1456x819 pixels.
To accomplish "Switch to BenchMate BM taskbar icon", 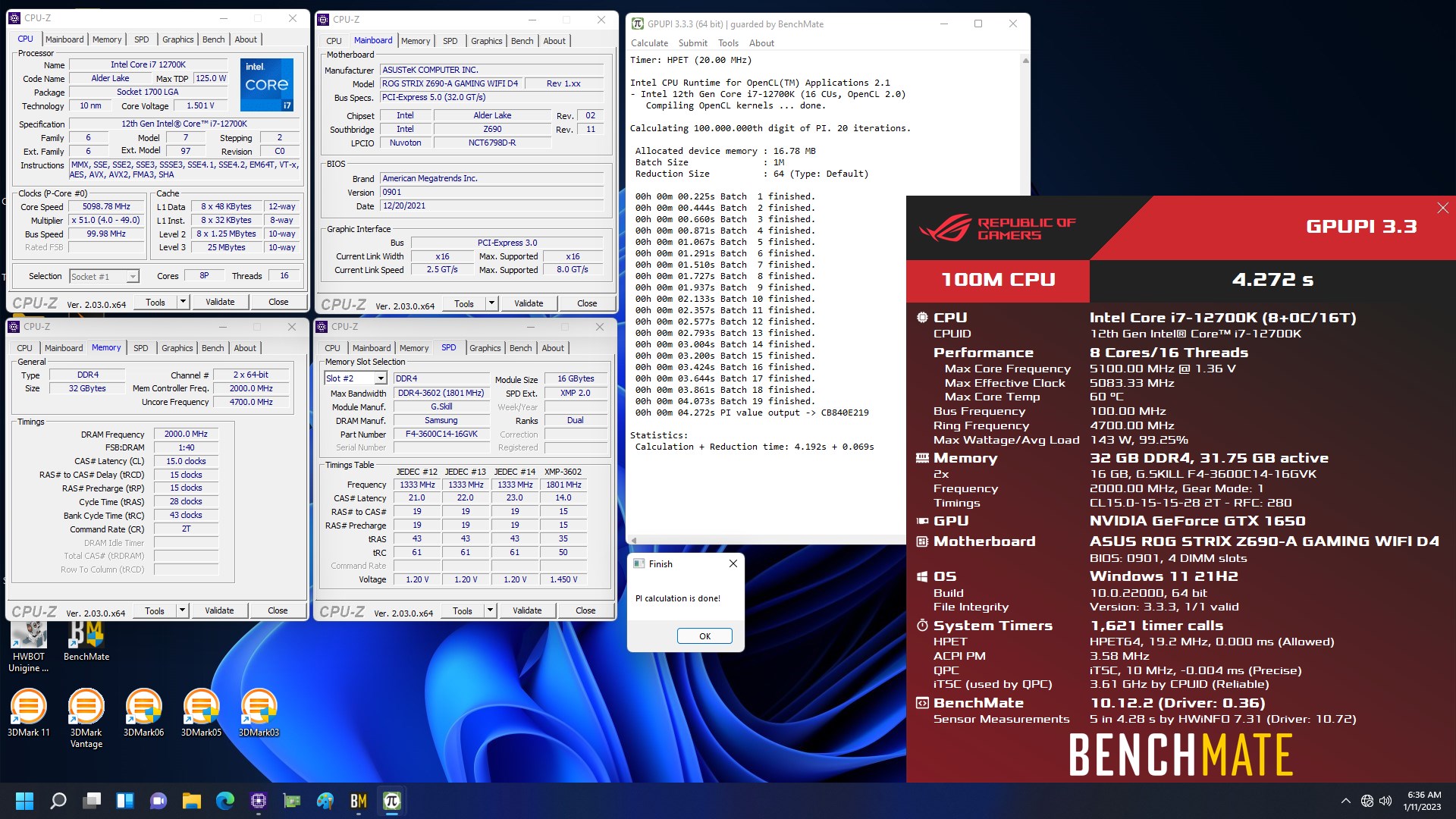I will 359,801.
